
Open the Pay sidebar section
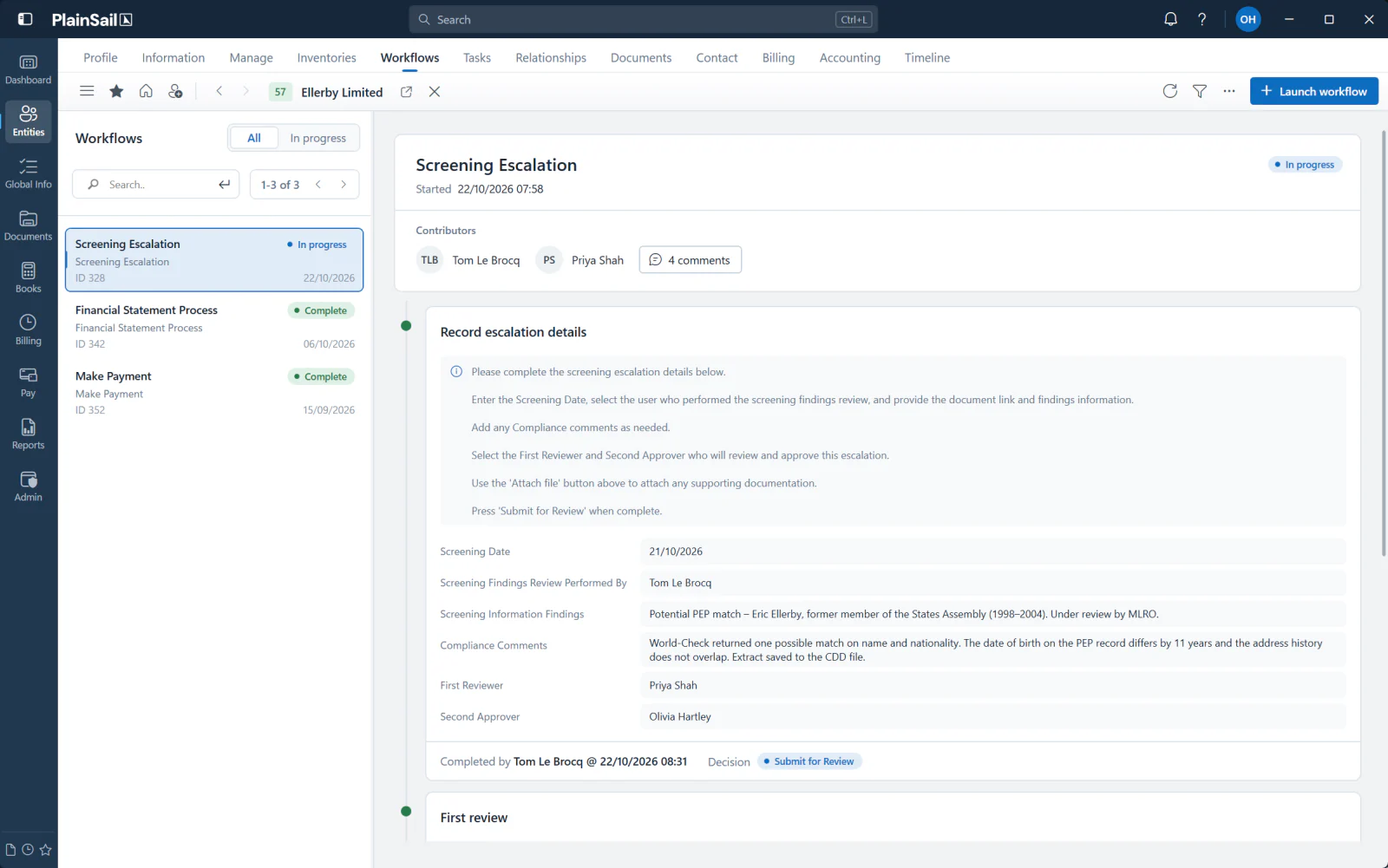click(29, 382)
